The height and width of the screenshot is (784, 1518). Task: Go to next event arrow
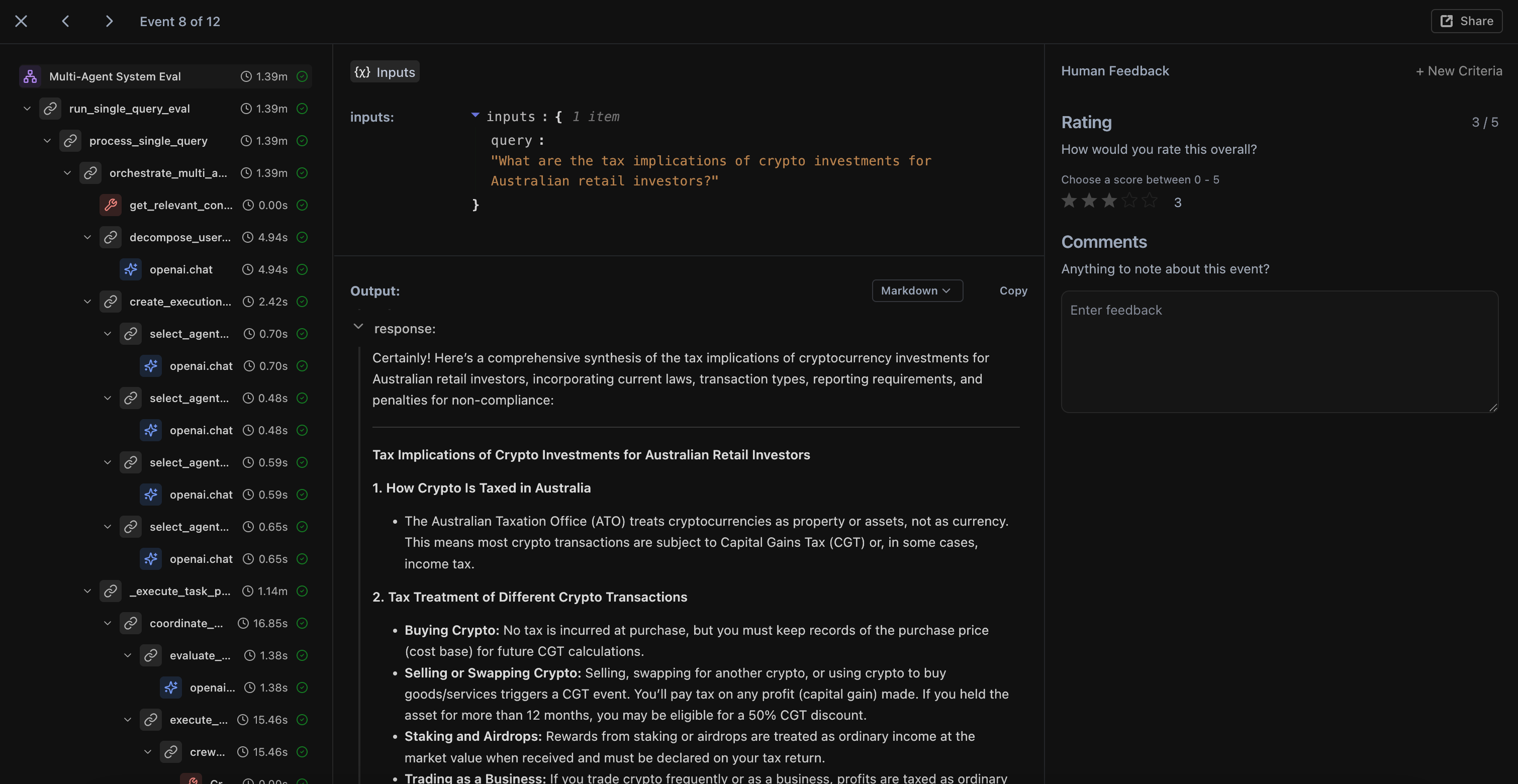(109, 21)
